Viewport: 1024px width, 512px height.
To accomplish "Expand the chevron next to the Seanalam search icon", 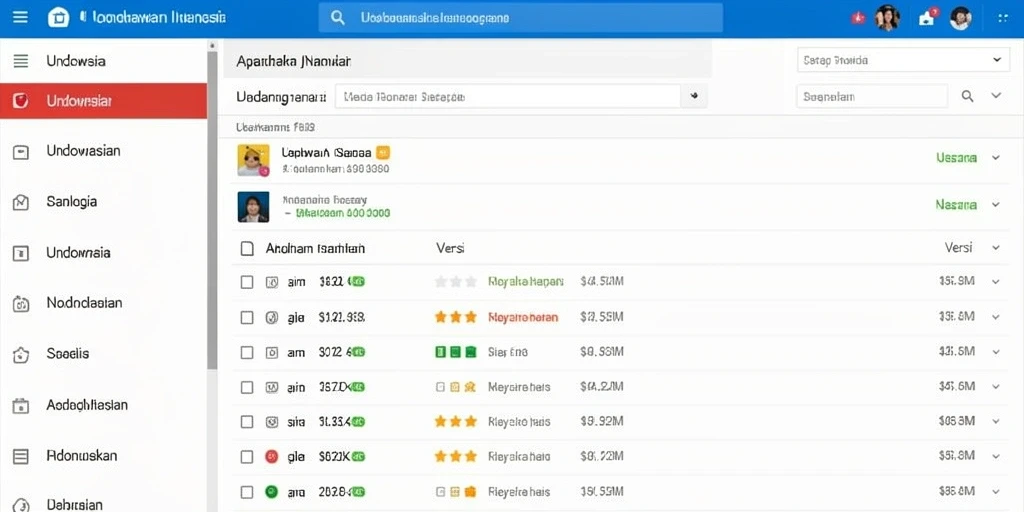I will pyautogui.click(x=996, y=96).
